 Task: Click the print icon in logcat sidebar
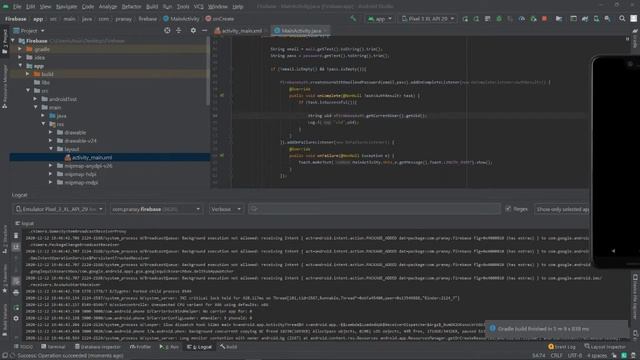16,293
